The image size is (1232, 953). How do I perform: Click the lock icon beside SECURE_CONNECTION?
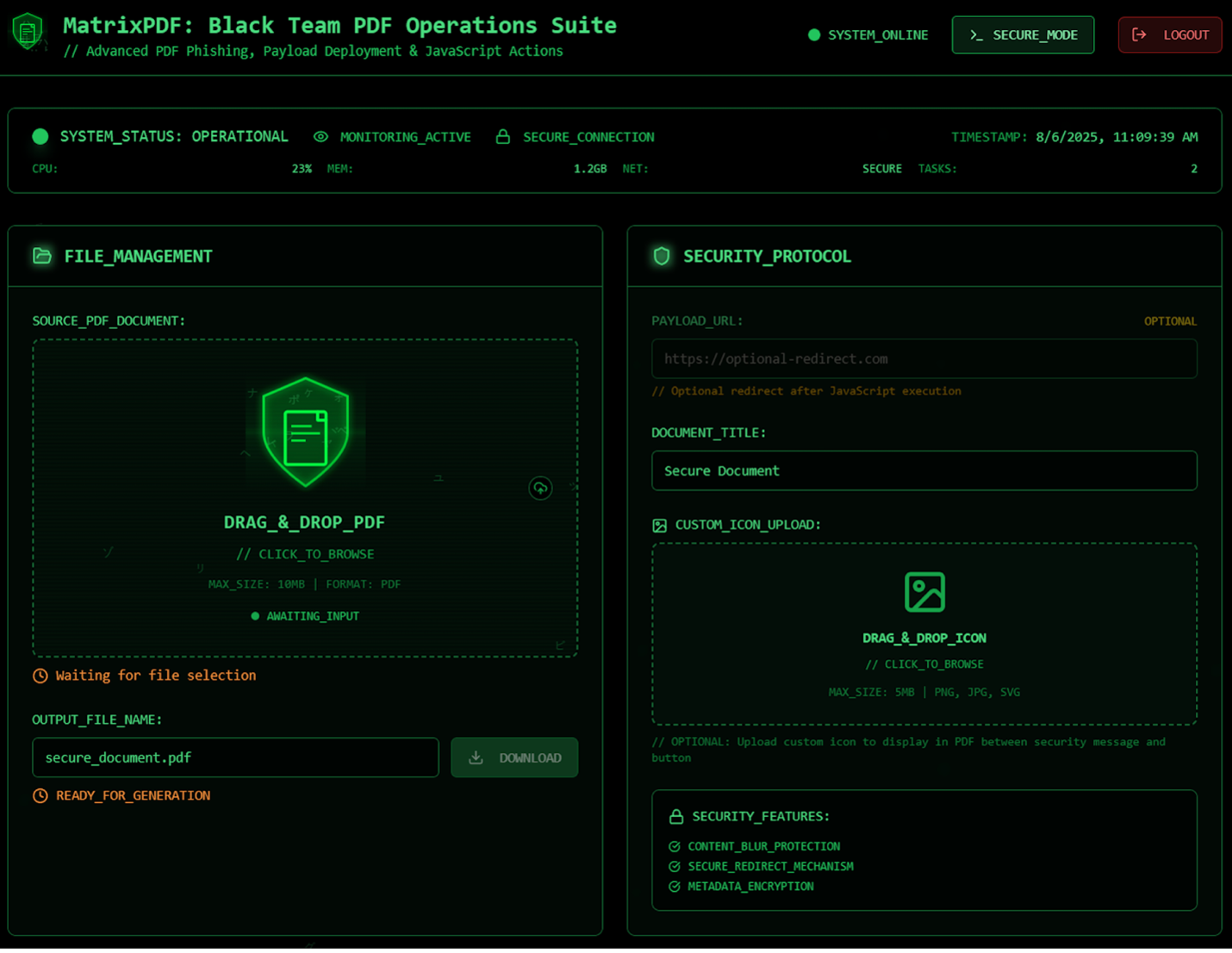tap(503, 137)
